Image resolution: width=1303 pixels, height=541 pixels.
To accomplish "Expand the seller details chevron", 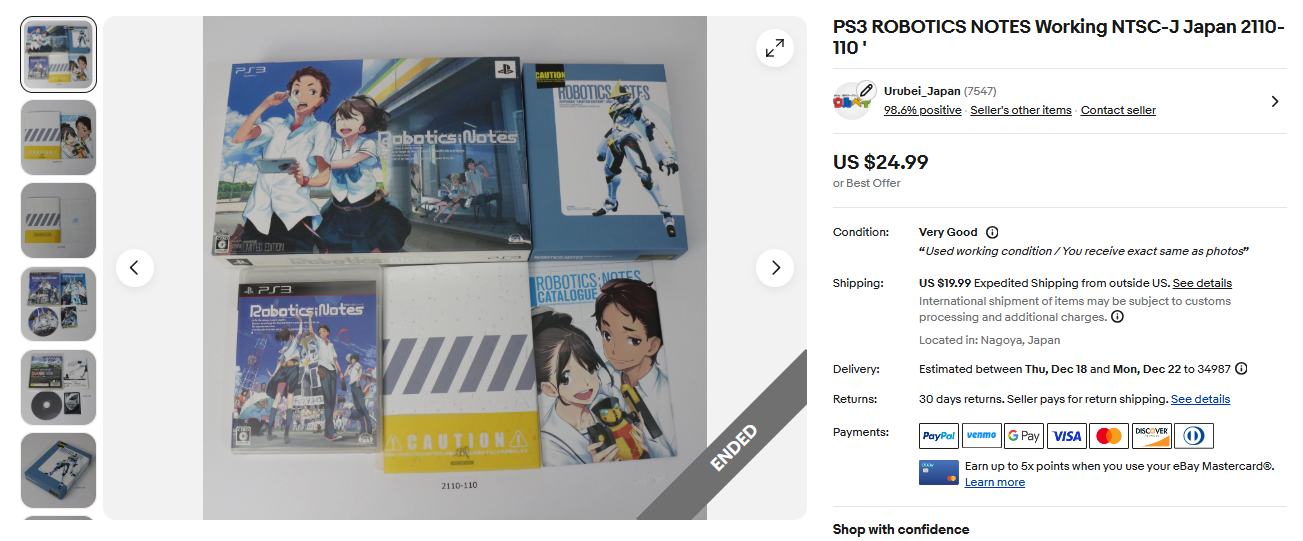I will tap(1274, 101).
